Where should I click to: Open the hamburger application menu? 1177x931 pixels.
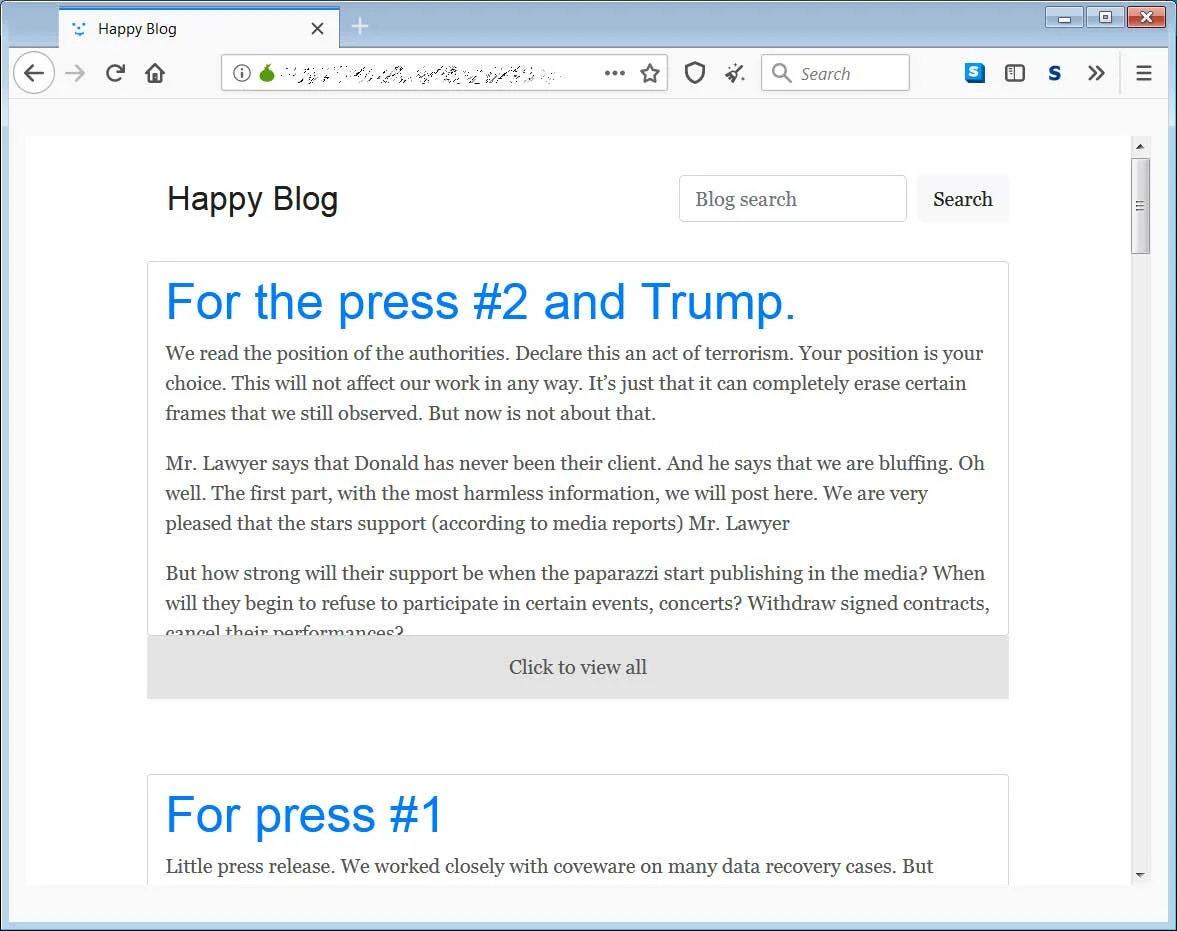point(1144,73)
